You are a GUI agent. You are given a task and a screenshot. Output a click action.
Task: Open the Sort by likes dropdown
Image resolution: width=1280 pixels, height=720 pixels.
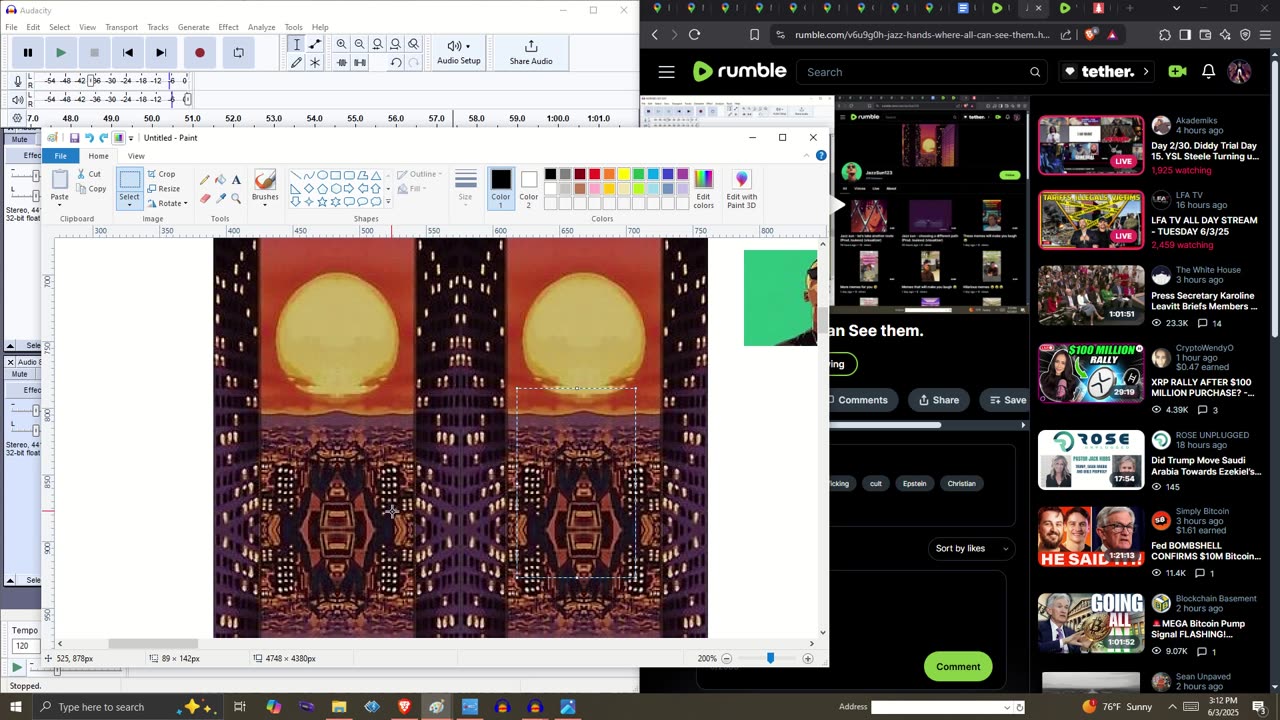tap(970, 548)
